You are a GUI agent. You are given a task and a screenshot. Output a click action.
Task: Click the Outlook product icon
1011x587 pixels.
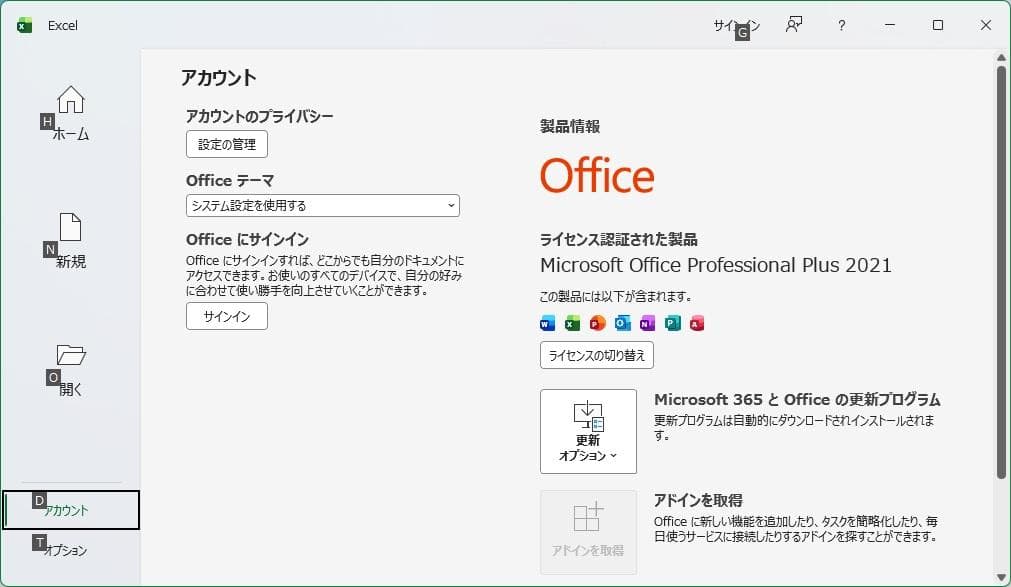[622, 322]
